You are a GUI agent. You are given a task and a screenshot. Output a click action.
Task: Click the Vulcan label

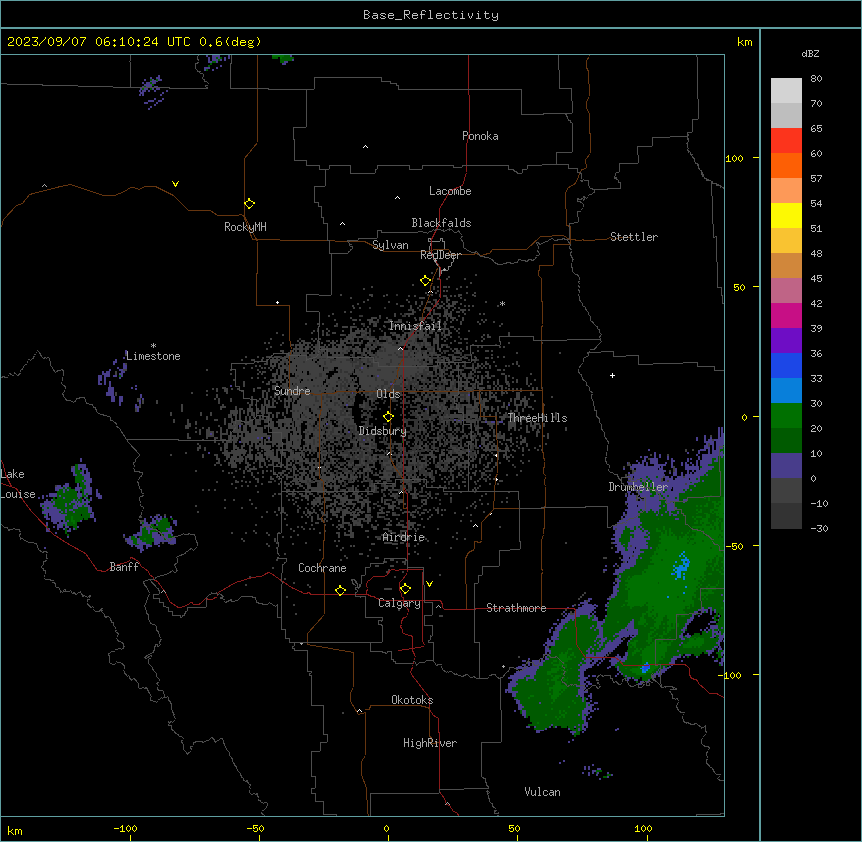(x=542, y=792)
